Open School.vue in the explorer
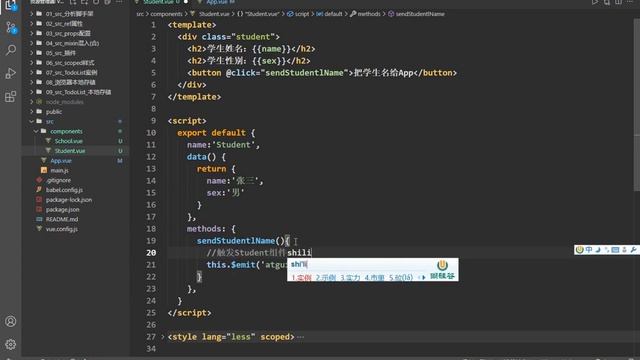 [69, 141]
